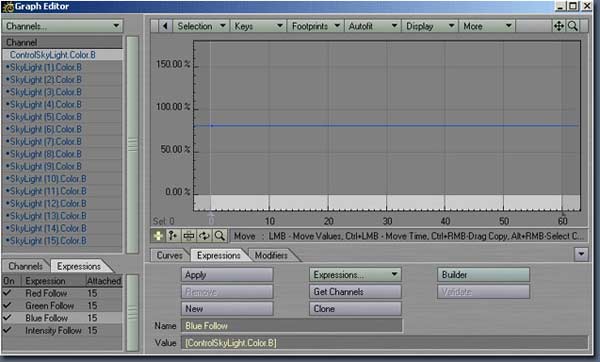Toggle the Green Follow expression checkmark
Screen dimensions: 600x362
pyautogui.click(x=7, y=305)
